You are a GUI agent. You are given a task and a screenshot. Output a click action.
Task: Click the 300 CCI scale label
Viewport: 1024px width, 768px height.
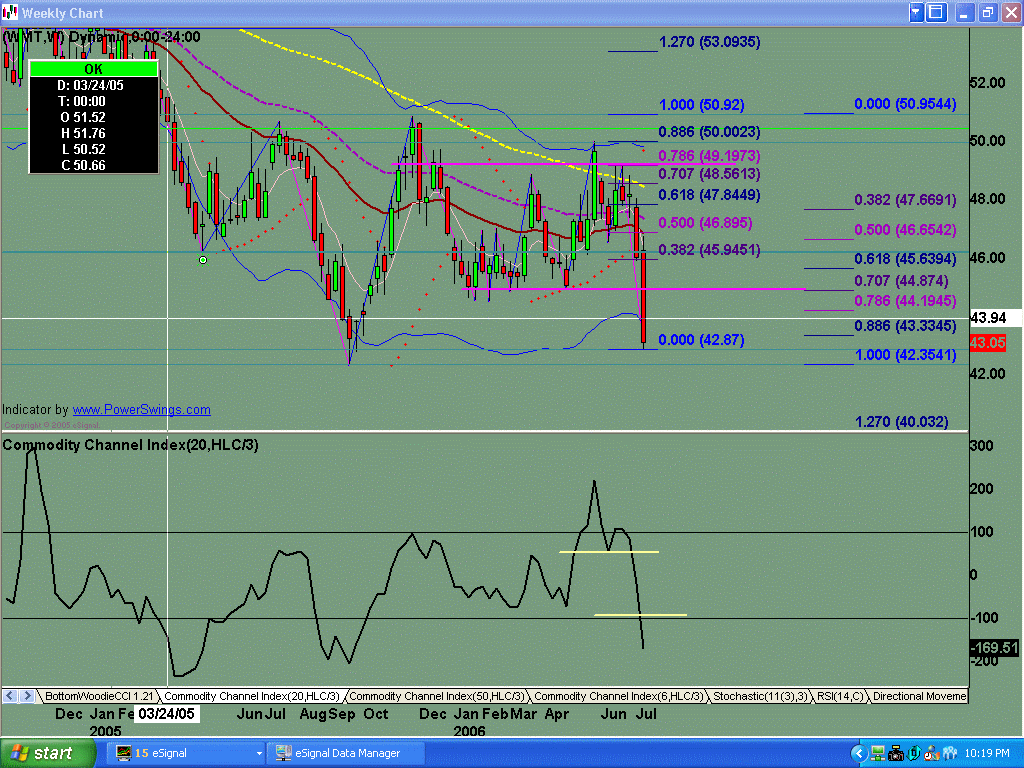pyautogui.click(x=982, y=446)
